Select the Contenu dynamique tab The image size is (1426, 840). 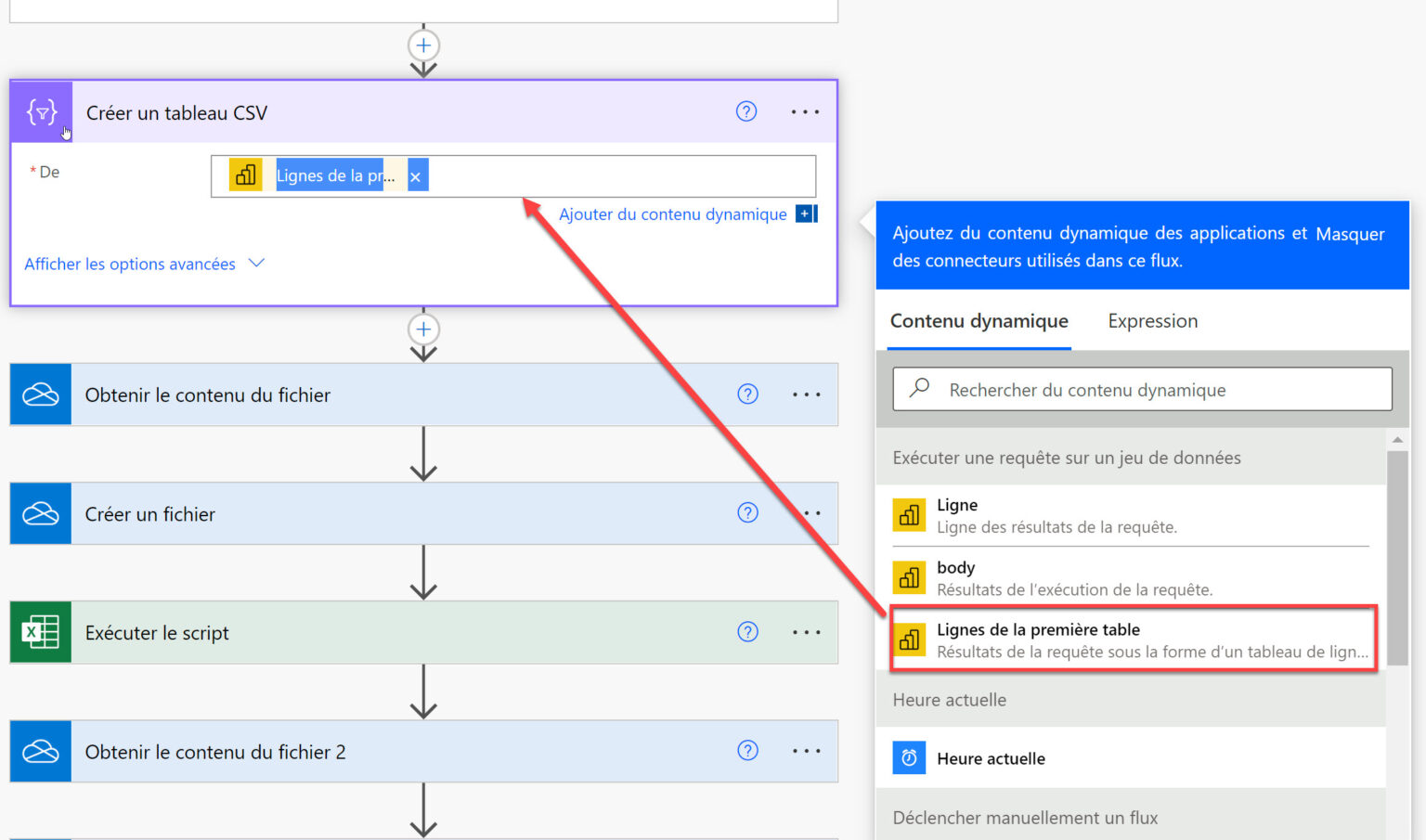(x=979, y=320)
